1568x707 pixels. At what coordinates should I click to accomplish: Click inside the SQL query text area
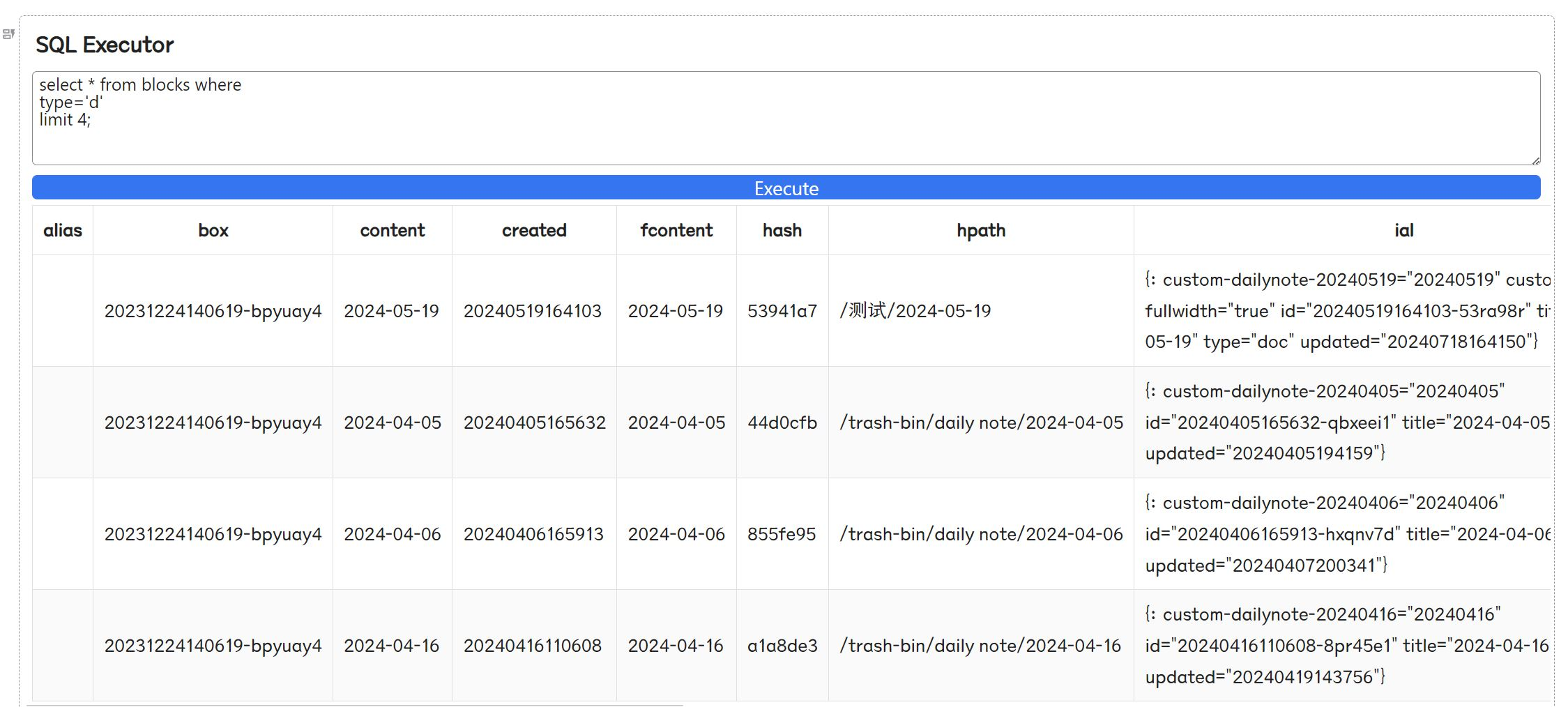click(x=786, y=118)
